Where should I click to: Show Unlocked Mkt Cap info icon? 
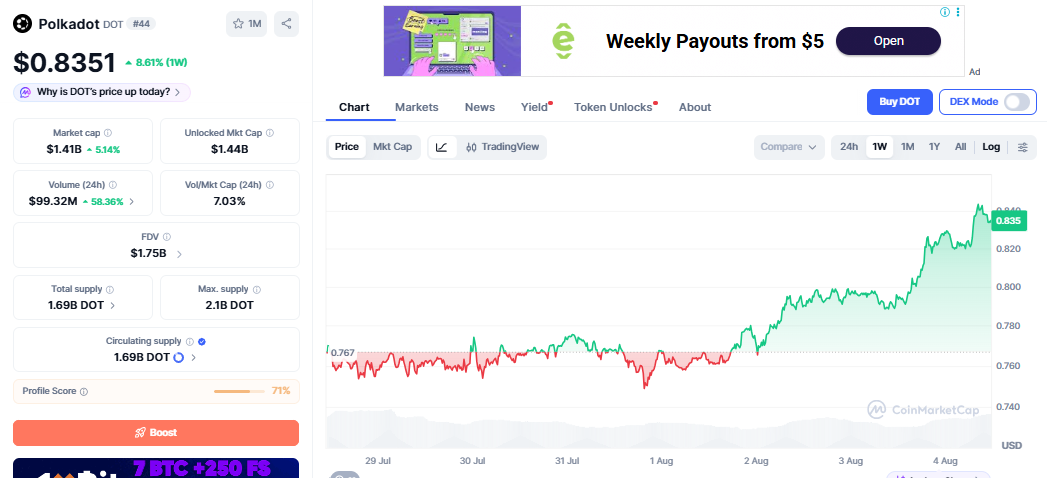[270, 133]
